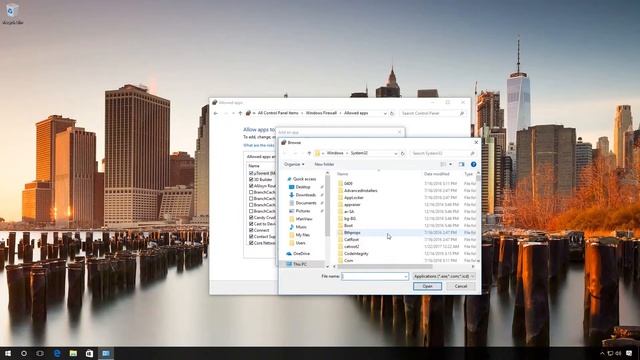
Task: Select My files in navigation pane
Action: [302, 235]
